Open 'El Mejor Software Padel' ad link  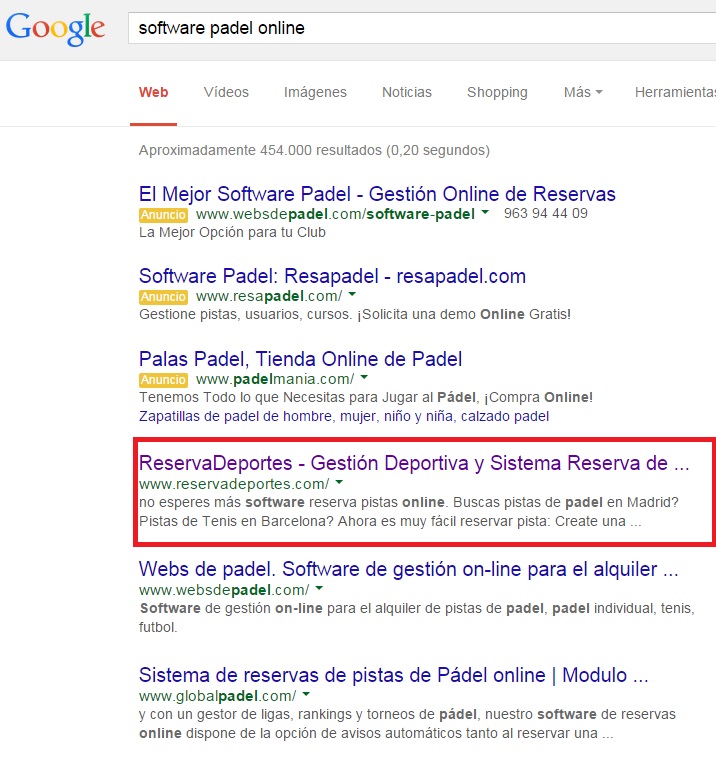[x=377, y=194]
